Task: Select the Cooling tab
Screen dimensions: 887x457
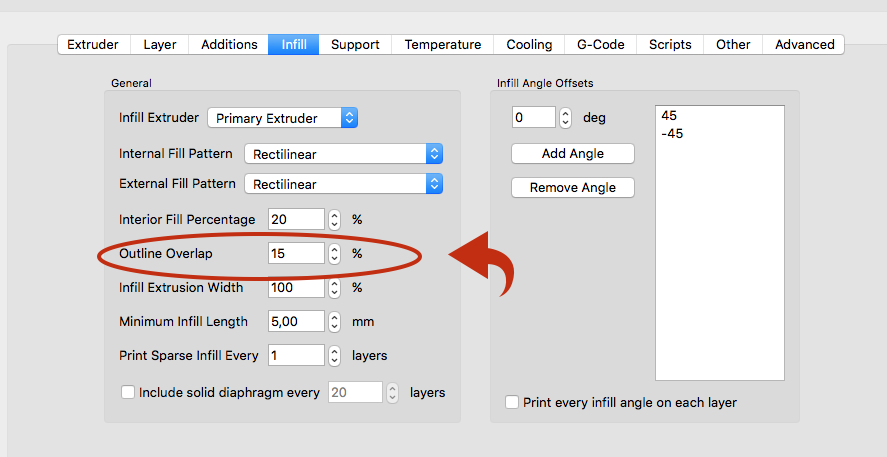Action: [x=529, y=45]
